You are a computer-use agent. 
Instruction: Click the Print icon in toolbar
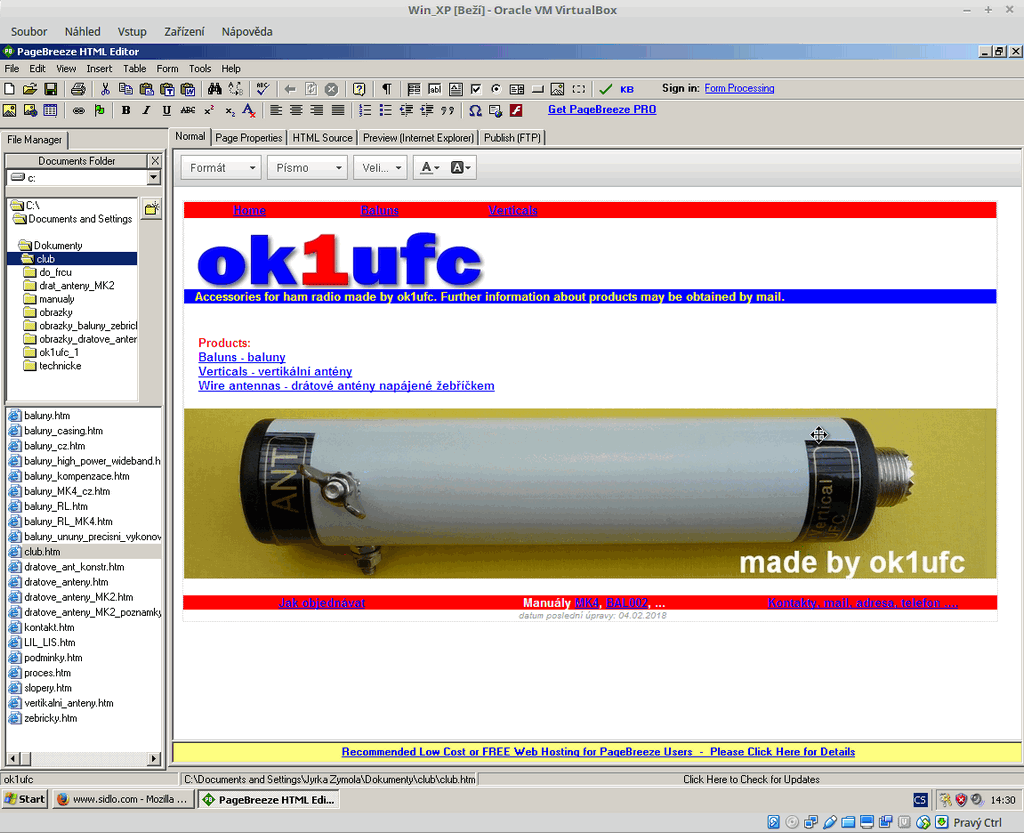78,89
